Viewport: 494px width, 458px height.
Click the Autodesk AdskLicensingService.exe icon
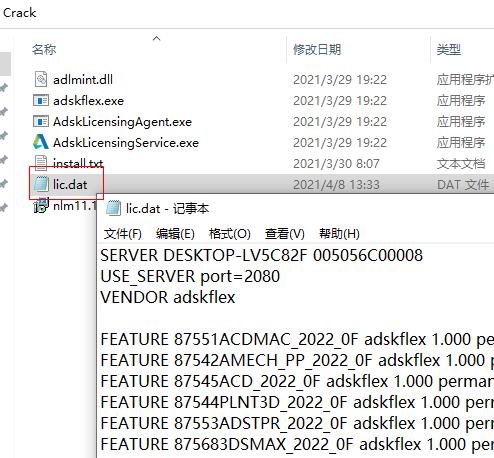41,142
